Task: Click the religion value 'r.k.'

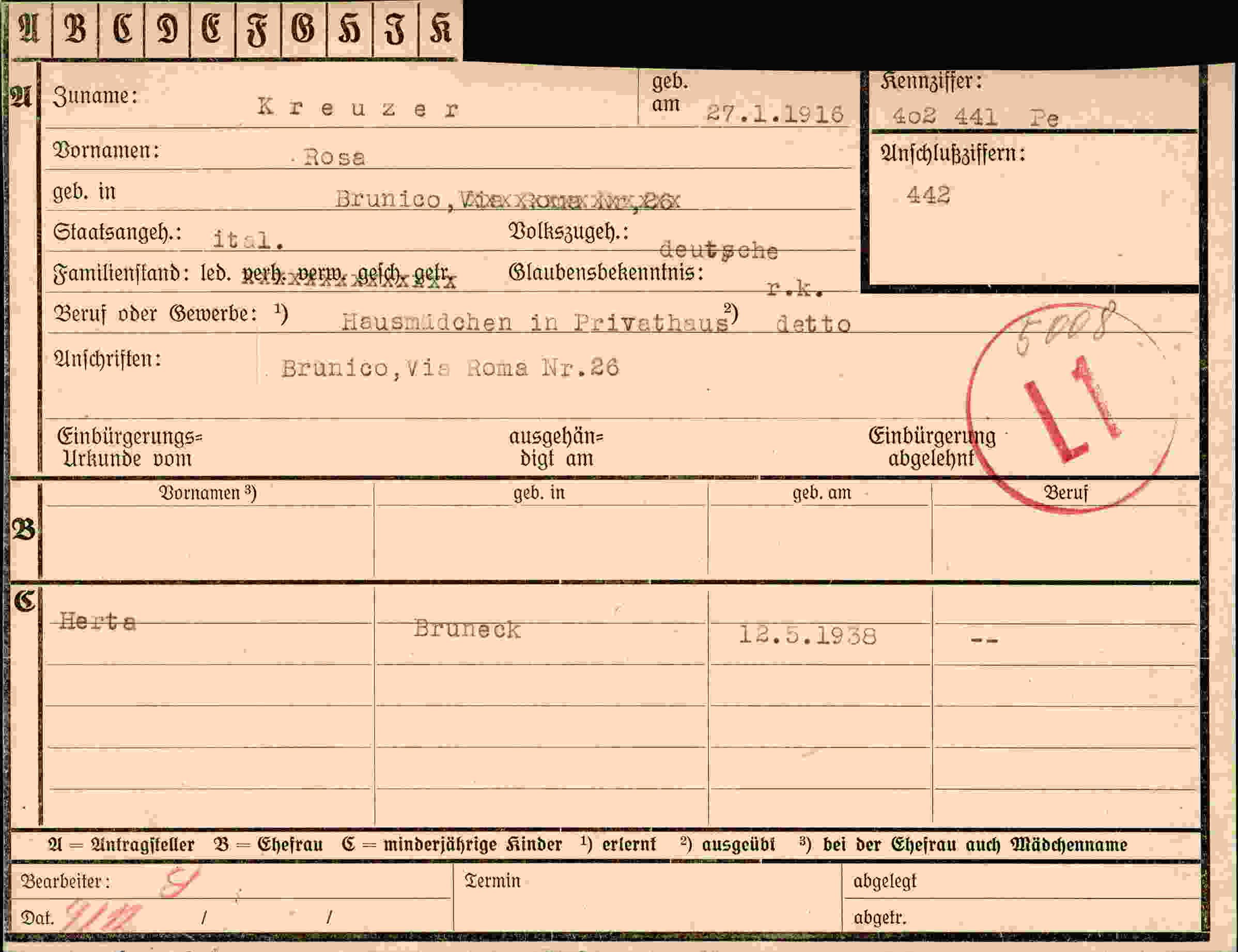Action: (795, 288)
